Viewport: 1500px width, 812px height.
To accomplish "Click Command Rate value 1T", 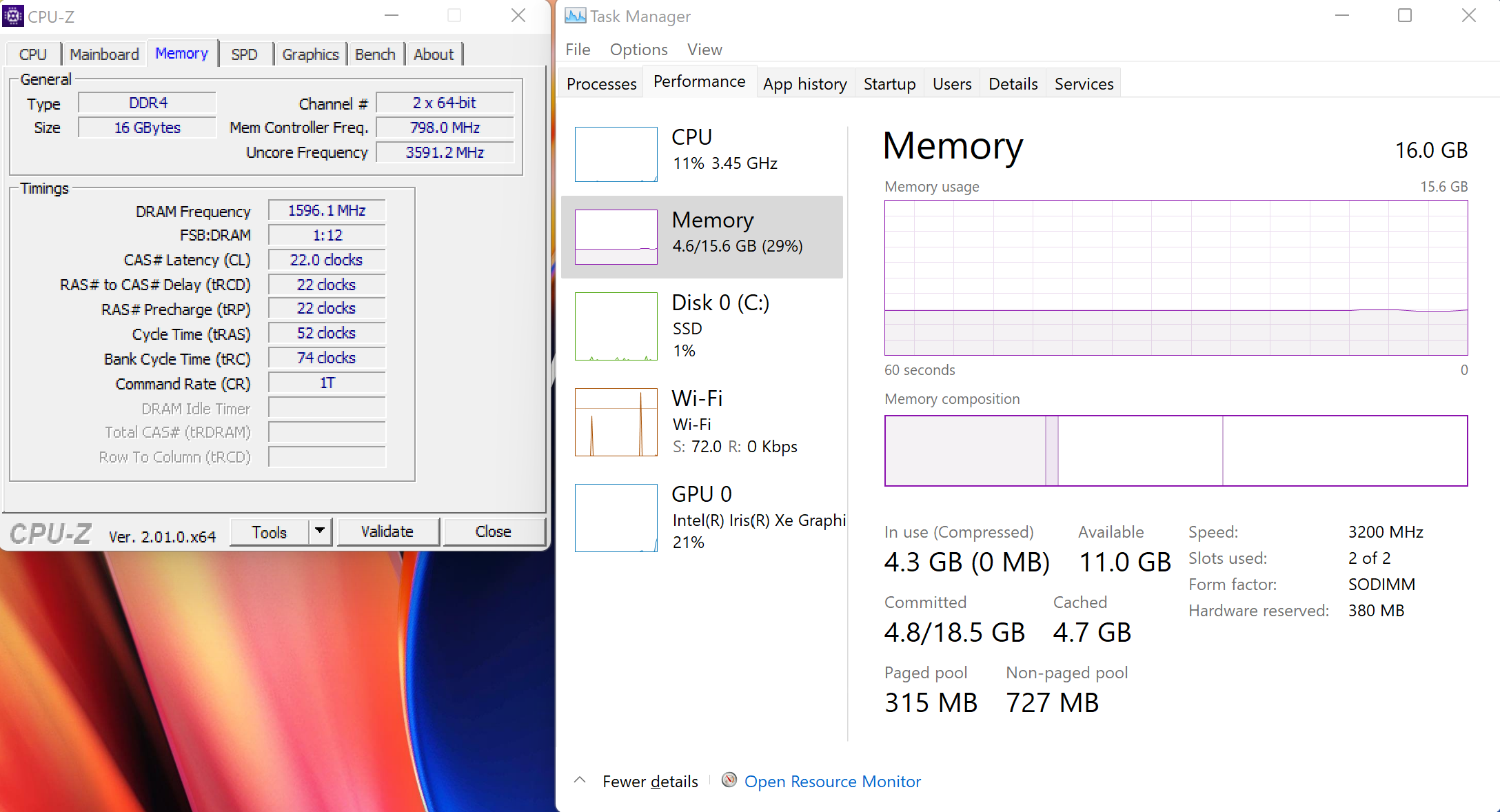I will tap(327, 383).
